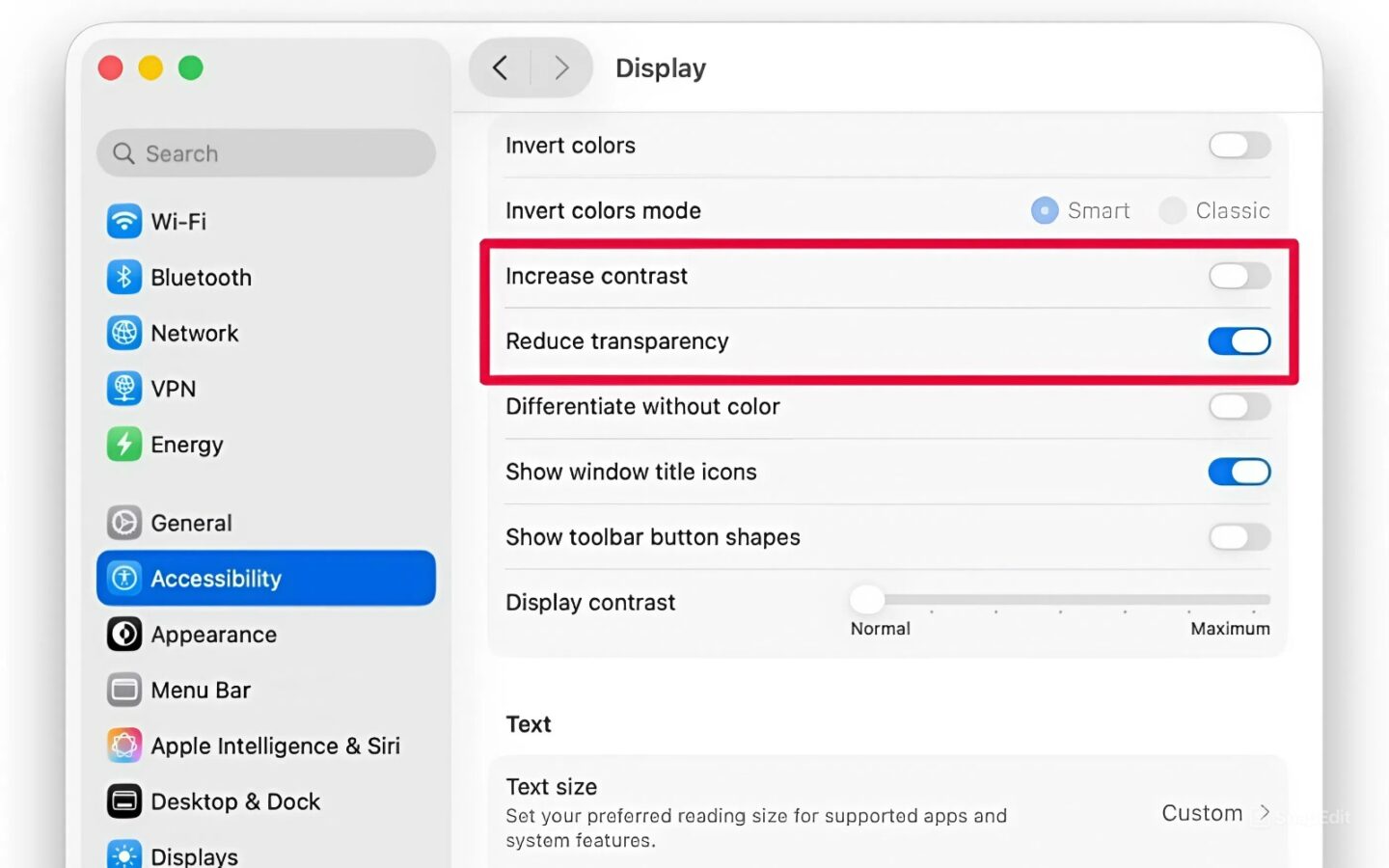Turn on Show toolbar button shapes
1389x868 pixels.
1239,537
